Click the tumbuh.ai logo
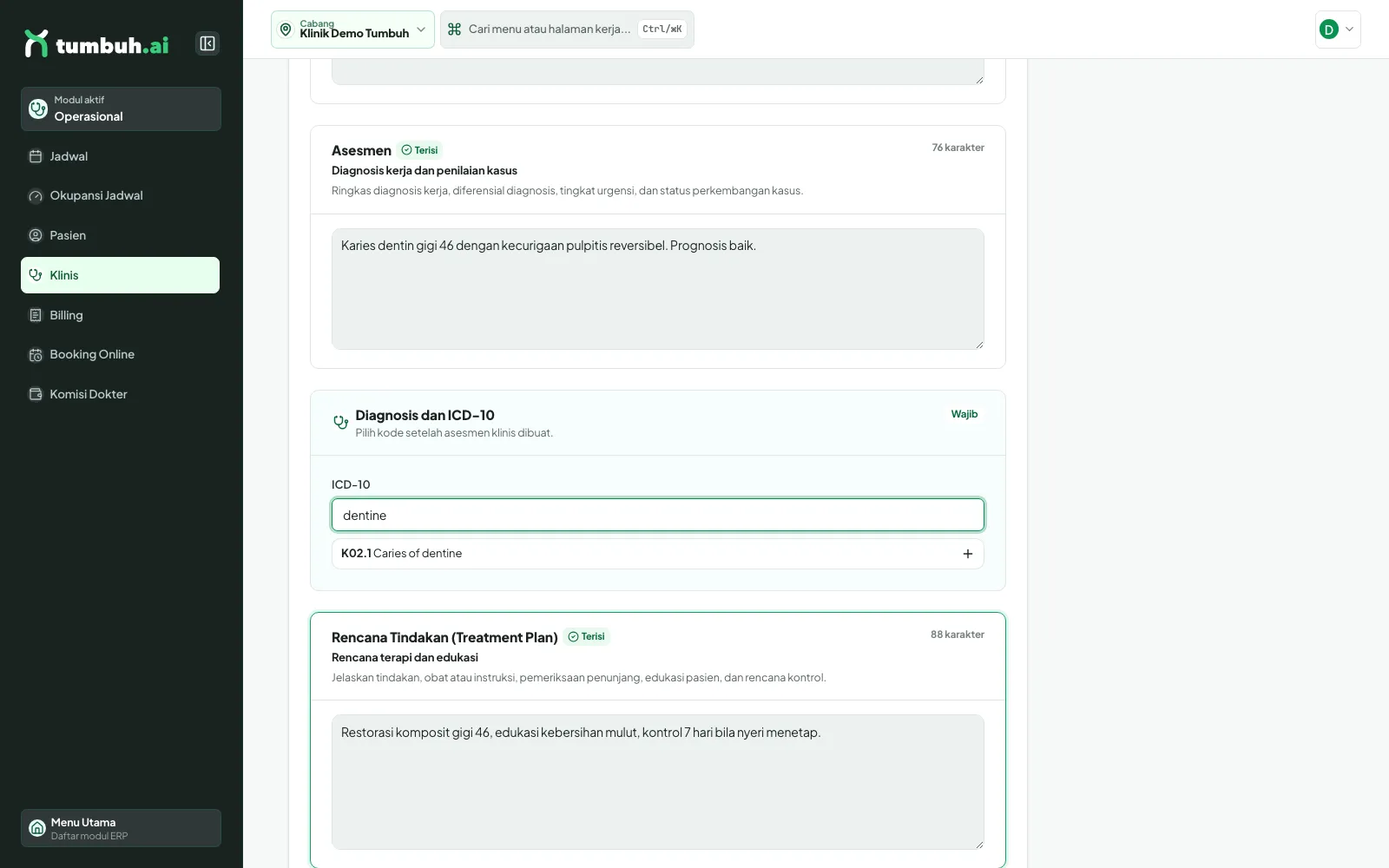1389x868 pixels. 96,43
